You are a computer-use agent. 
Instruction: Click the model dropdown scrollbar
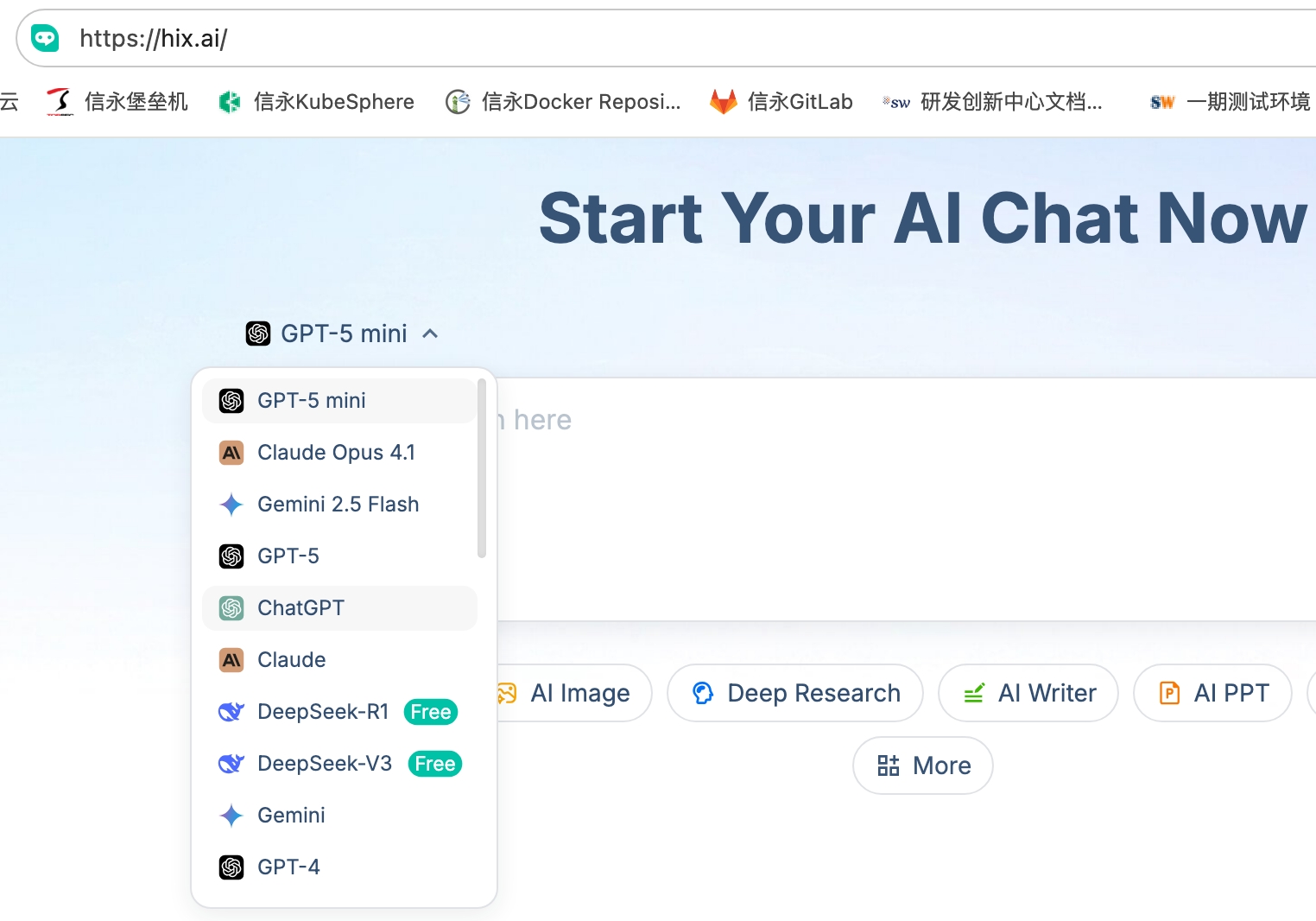(482, 468)
